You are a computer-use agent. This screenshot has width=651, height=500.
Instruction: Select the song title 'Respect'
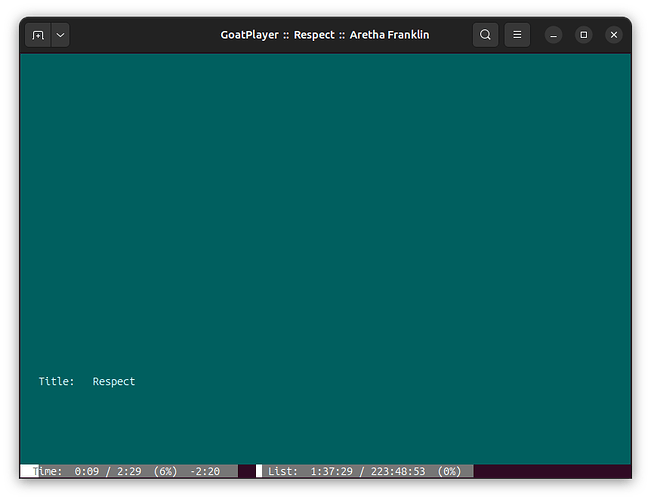pyautogui.click(x=114, y=382)
